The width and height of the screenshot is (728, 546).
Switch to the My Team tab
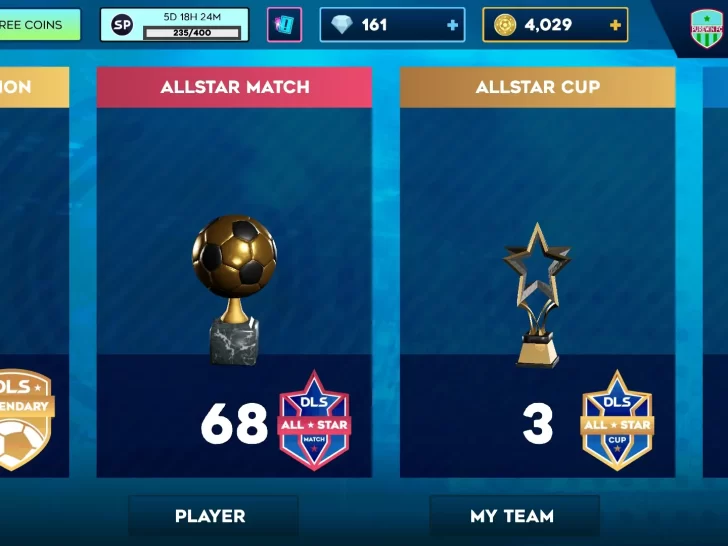(514, 516)
